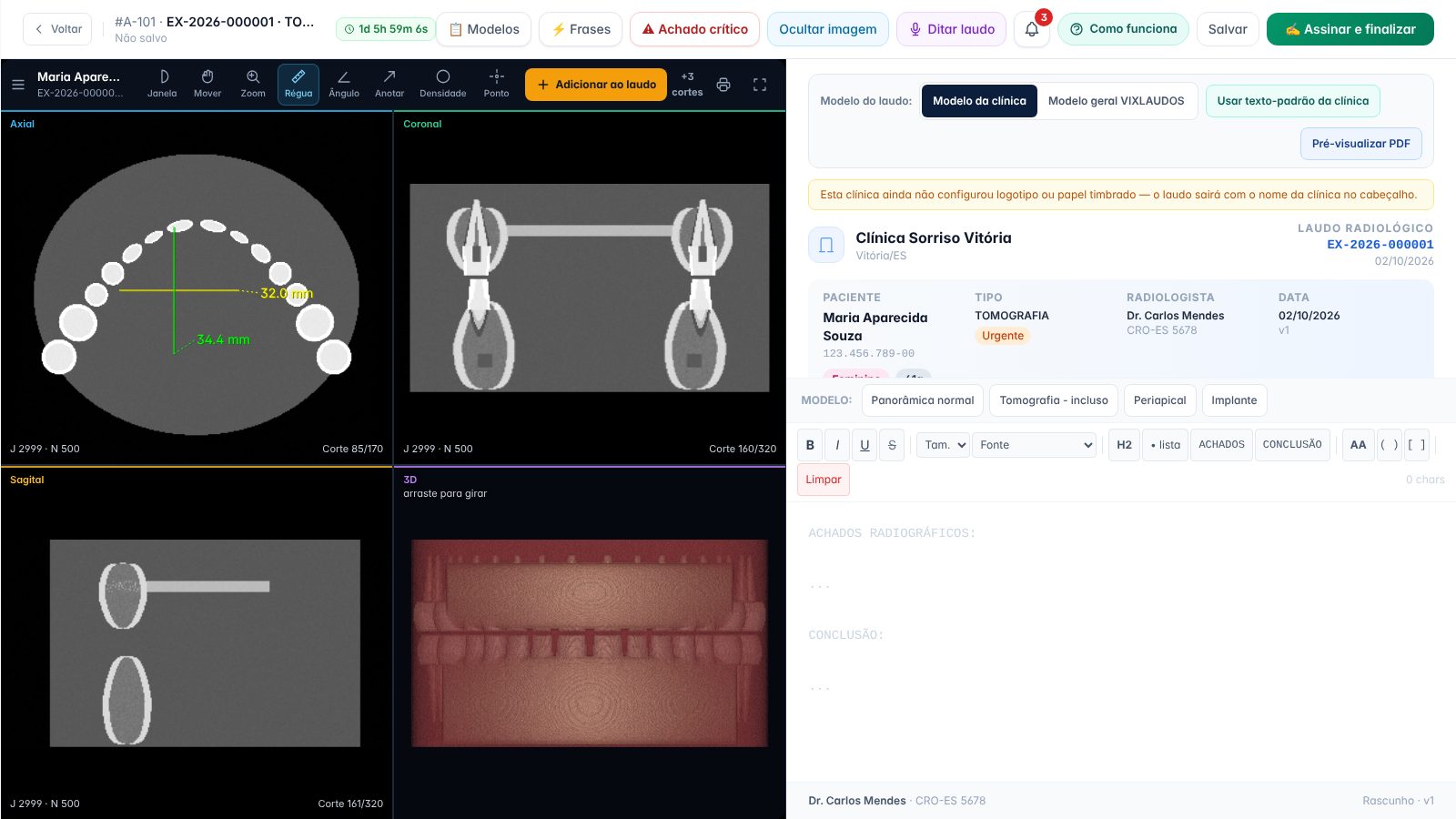The image size is (1456, 819).
Task: Open Modelos menu
Action: pos(484,29)
